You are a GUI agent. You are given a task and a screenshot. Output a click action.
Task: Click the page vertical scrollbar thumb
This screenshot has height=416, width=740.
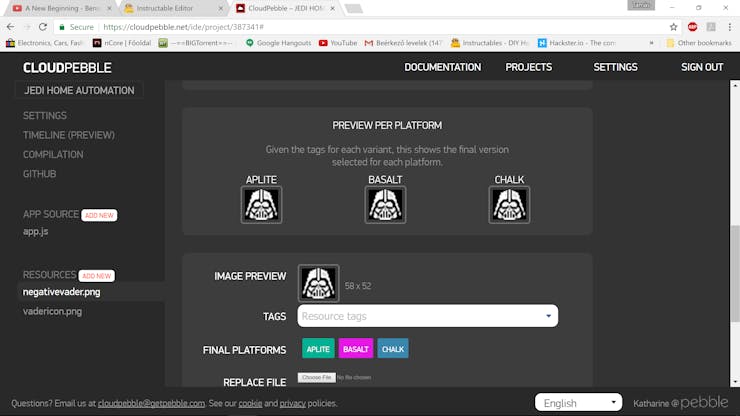(735, 274)
